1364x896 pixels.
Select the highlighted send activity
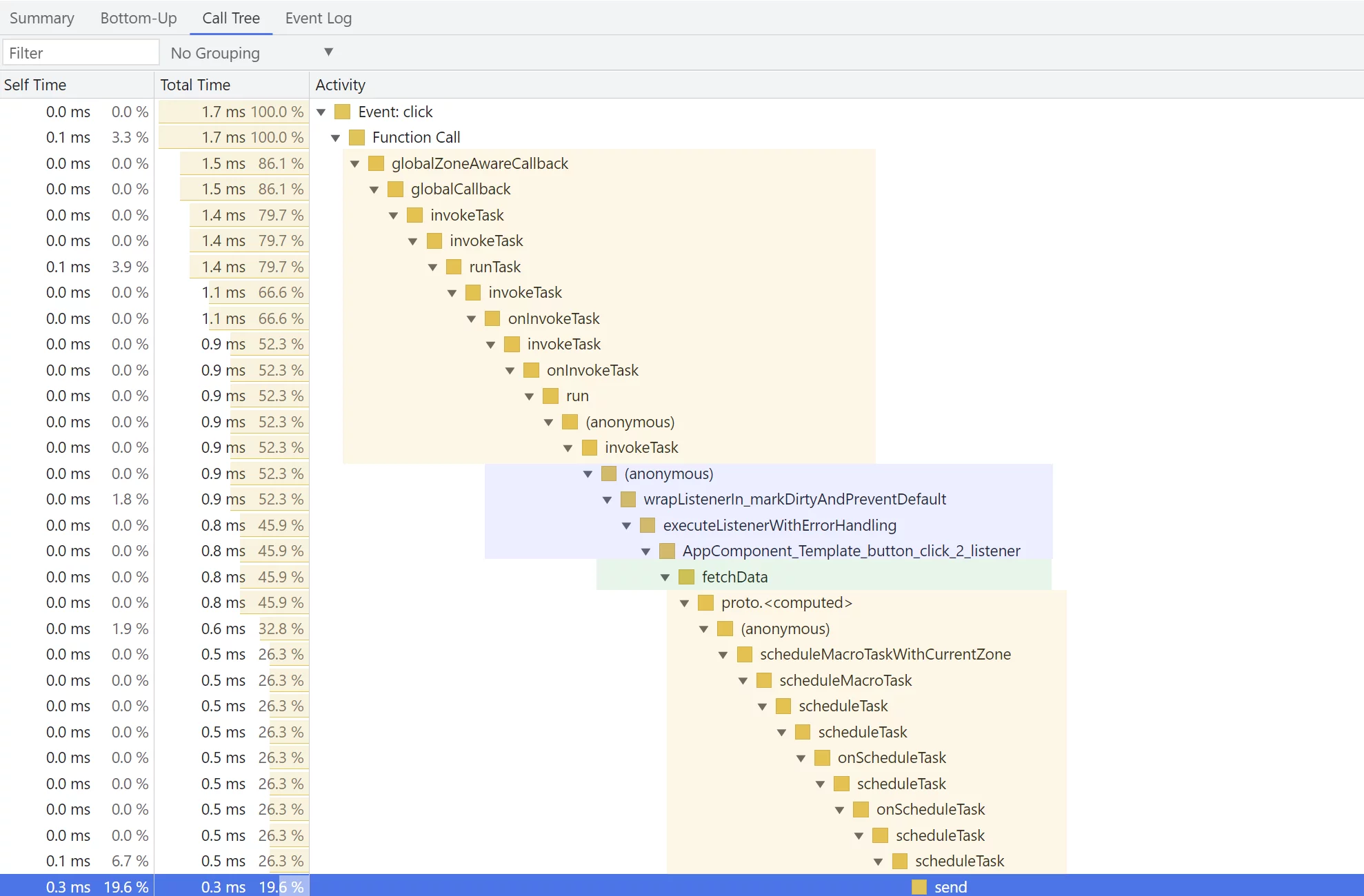951,887
